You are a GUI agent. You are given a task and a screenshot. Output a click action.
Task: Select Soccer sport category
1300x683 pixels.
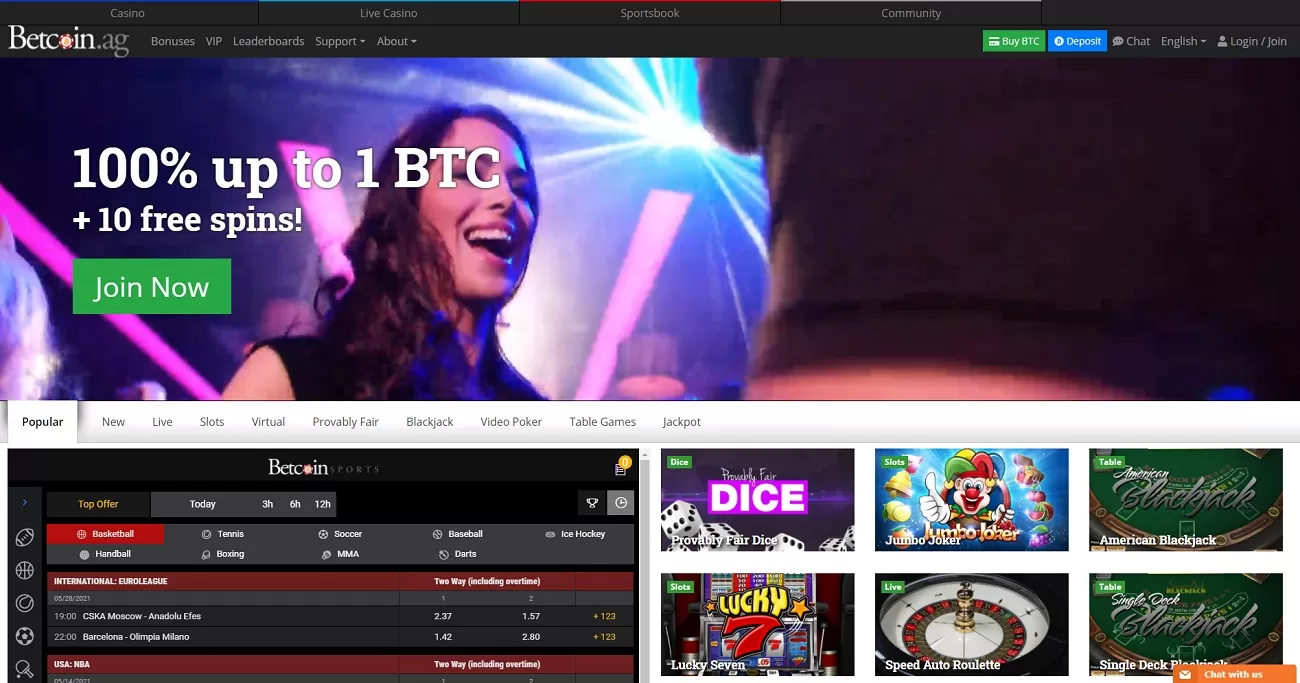(340, 534)
